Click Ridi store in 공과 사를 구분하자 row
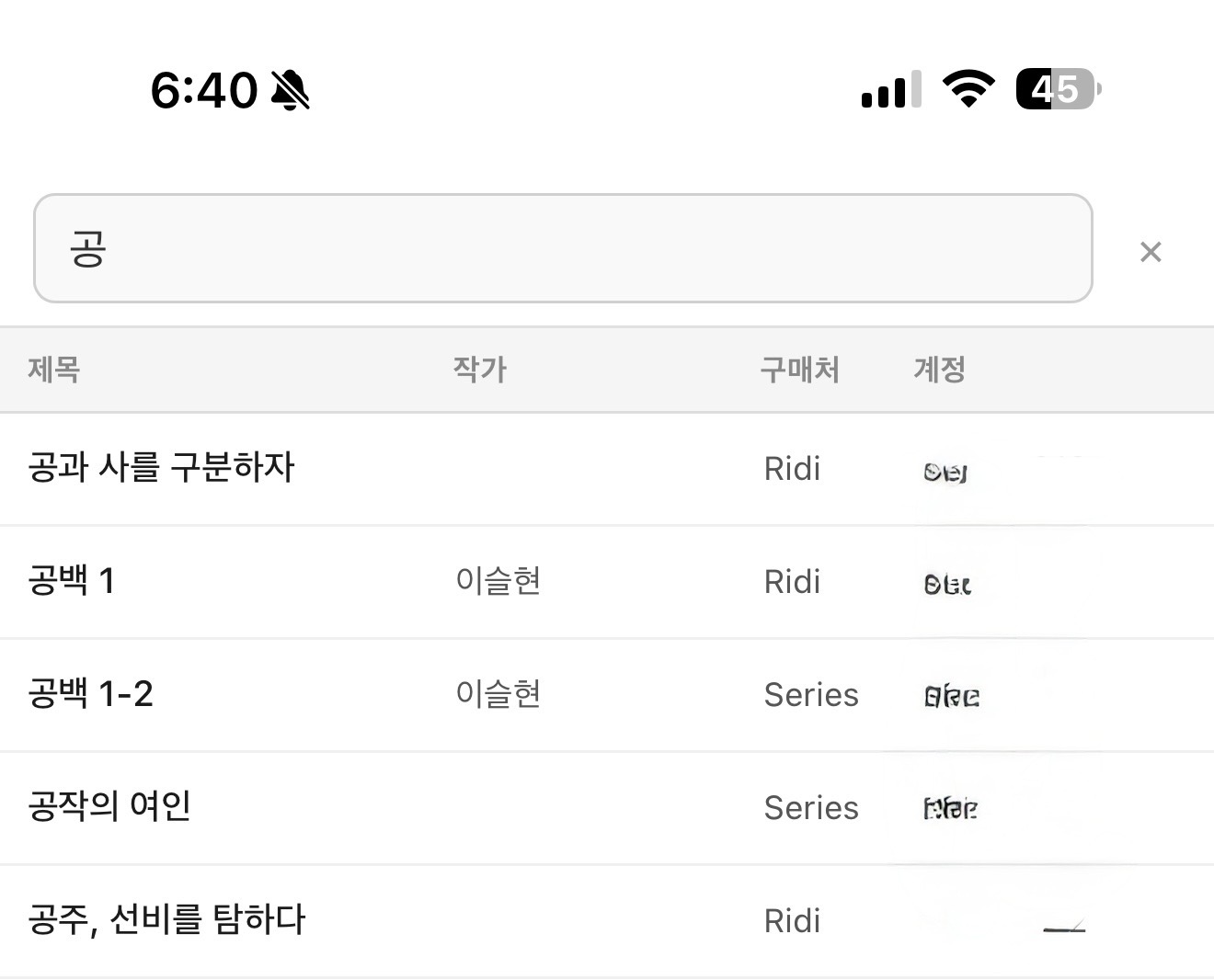1214x980 pixels. click(791, 469)
